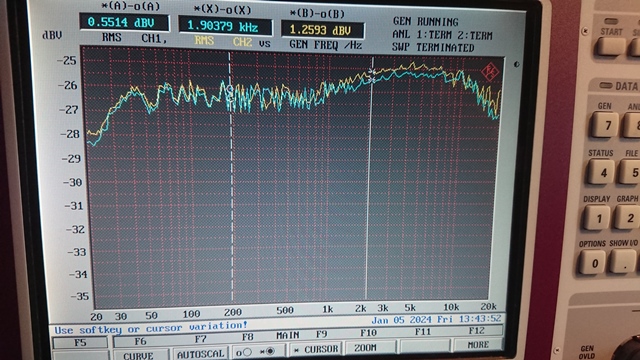Image resolution: width=640 pixels, height=360 pixels.
Task: Click the *(A)-o(A) cursor difference label
Action: pos(131,6)
